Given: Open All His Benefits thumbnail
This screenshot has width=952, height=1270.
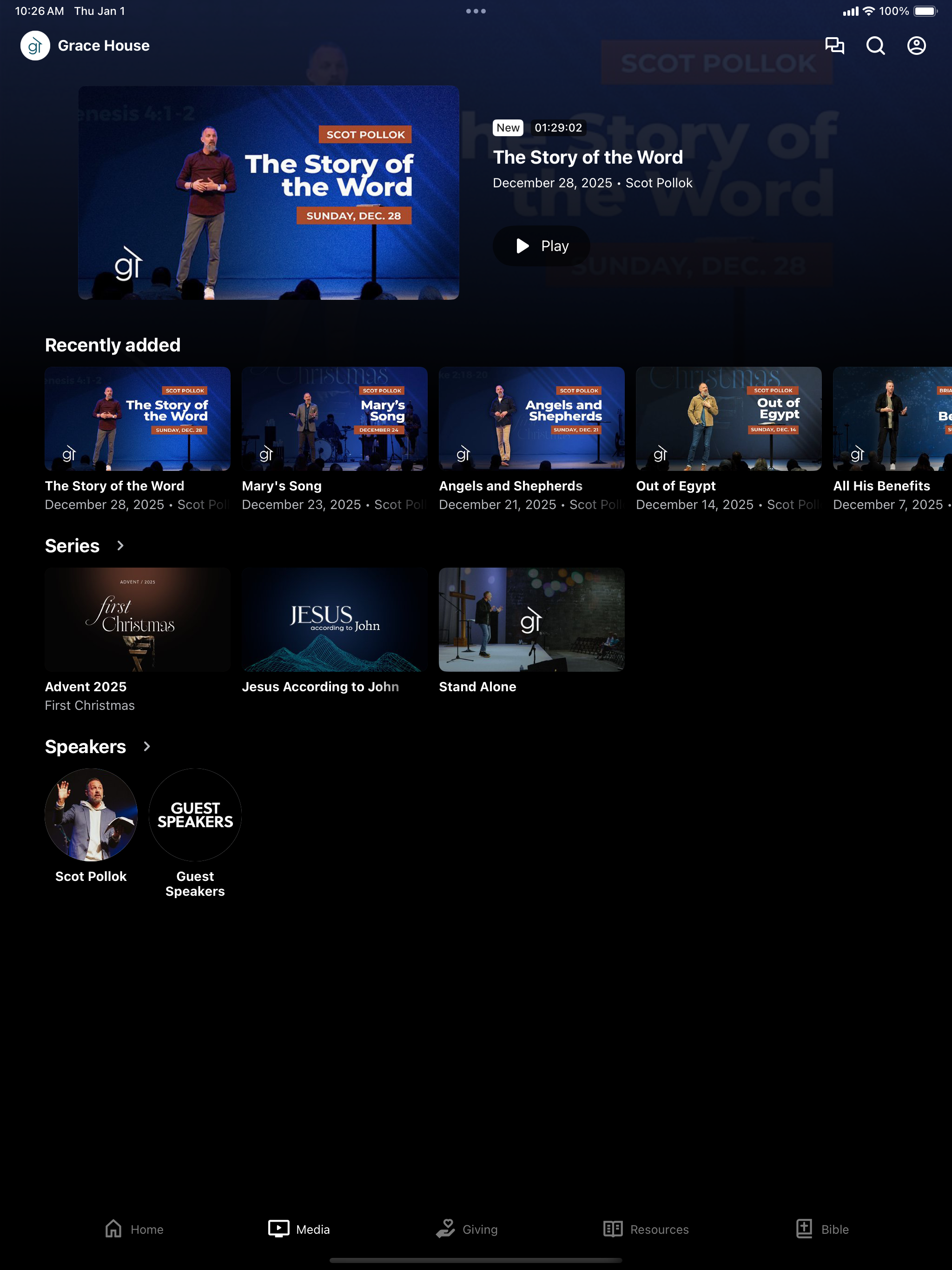Looking at the screenshot, I should click(x=892, y=418).
